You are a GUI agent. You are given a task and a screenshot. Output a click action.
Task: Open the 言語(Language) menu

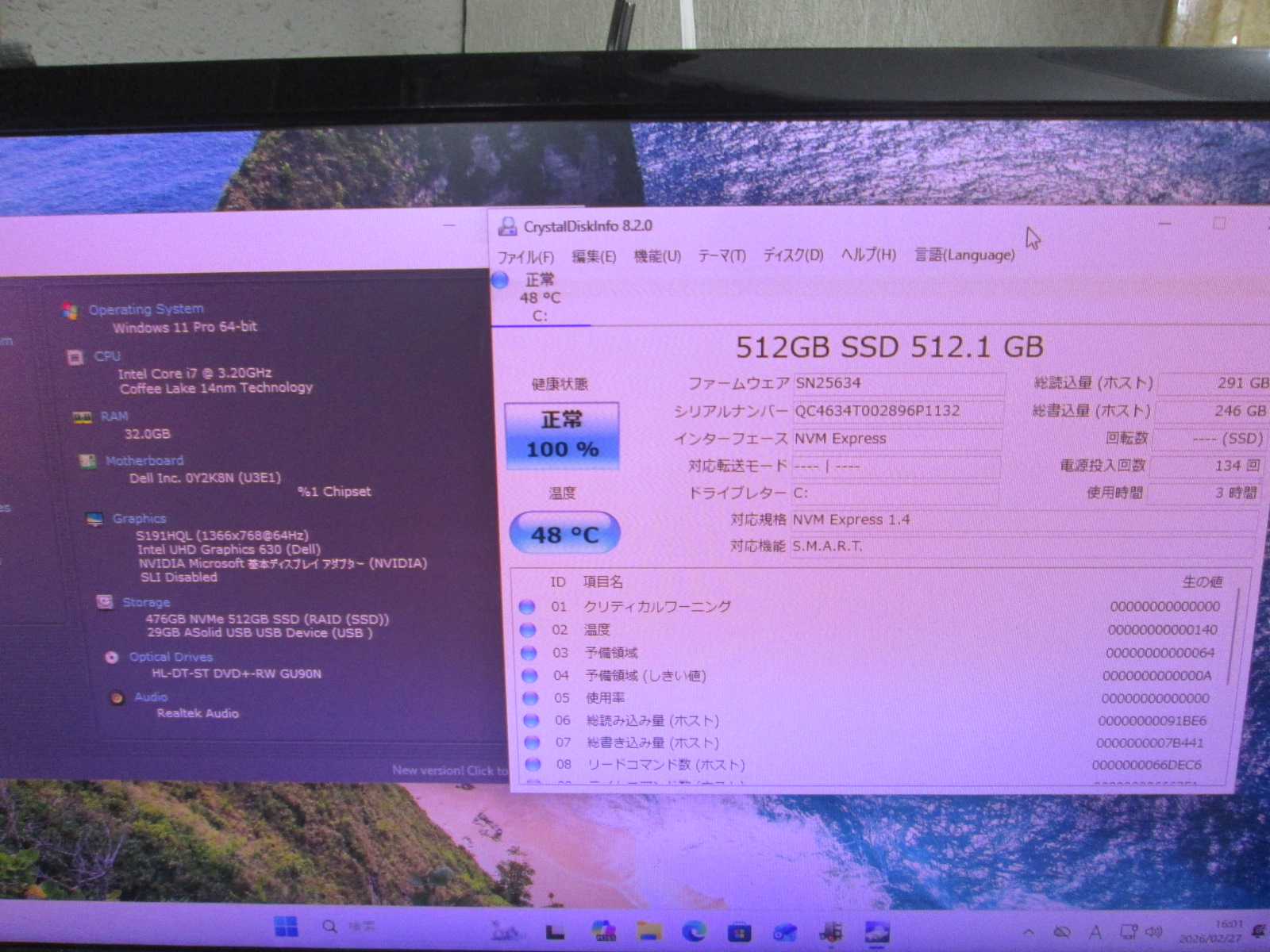pos(964,255)
